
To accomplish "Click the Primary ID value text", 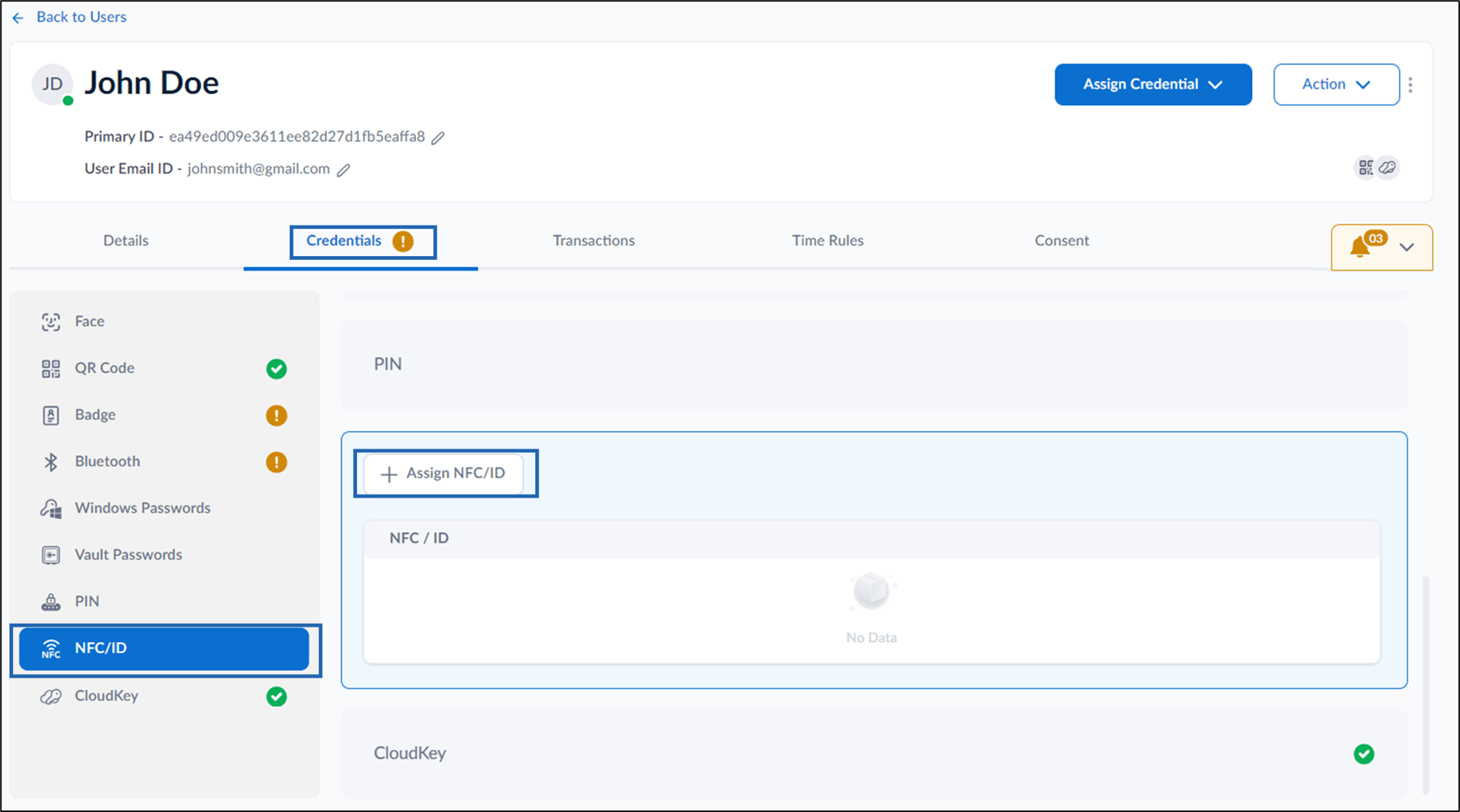I will pos(297,136).
